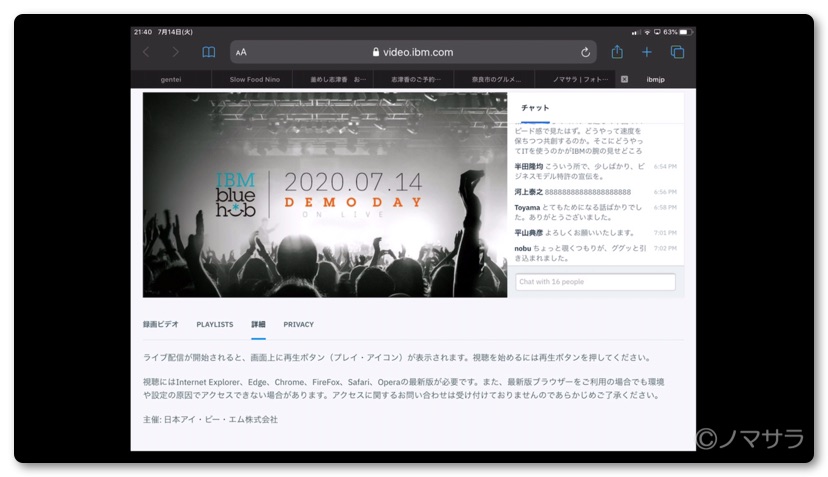Click the IBM blue hub logo

click(236, 194)
